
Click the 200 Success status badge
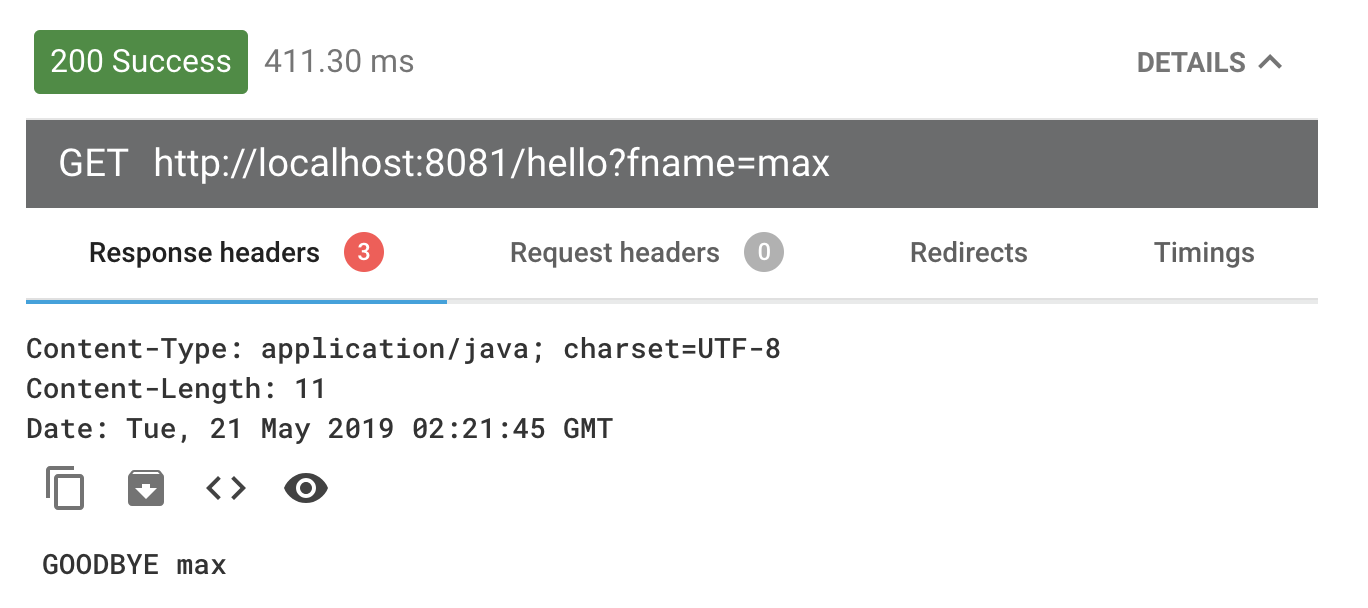point(141,62)
